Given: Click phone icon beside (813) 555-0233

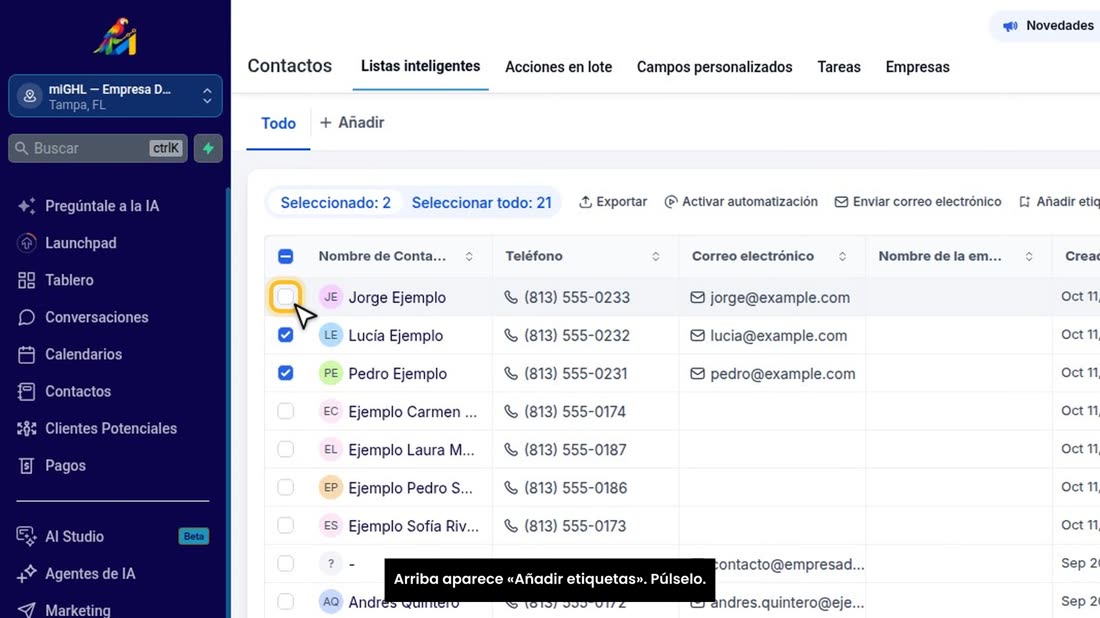Looking at the screenshot, I should coord(511,297).
